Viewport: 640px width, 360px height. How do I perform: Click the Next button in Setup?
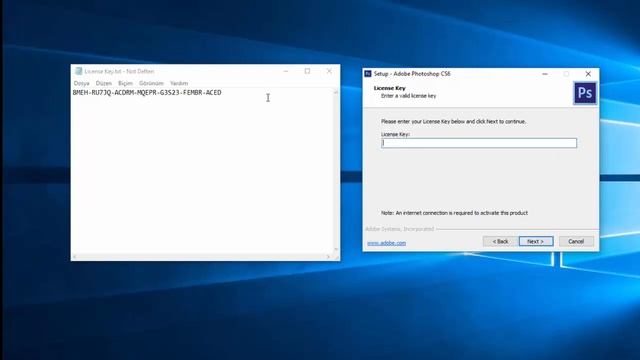(536, 241)
